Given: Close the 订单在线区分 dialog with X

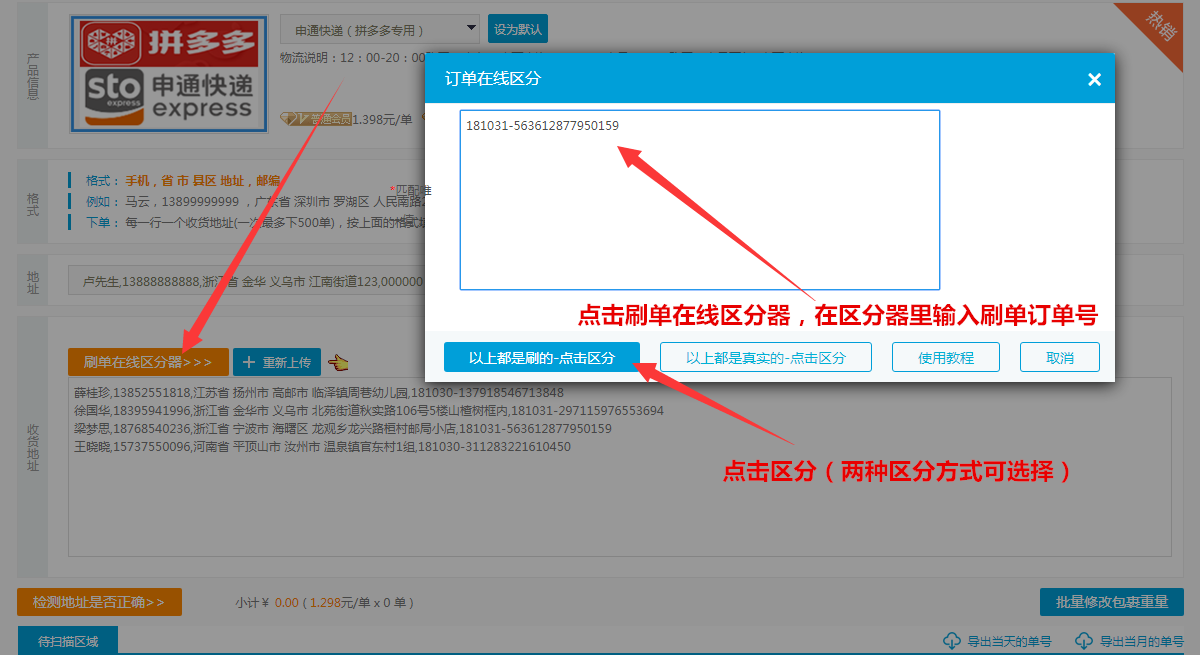Looking at the screenshot, I should (1094, 79).
